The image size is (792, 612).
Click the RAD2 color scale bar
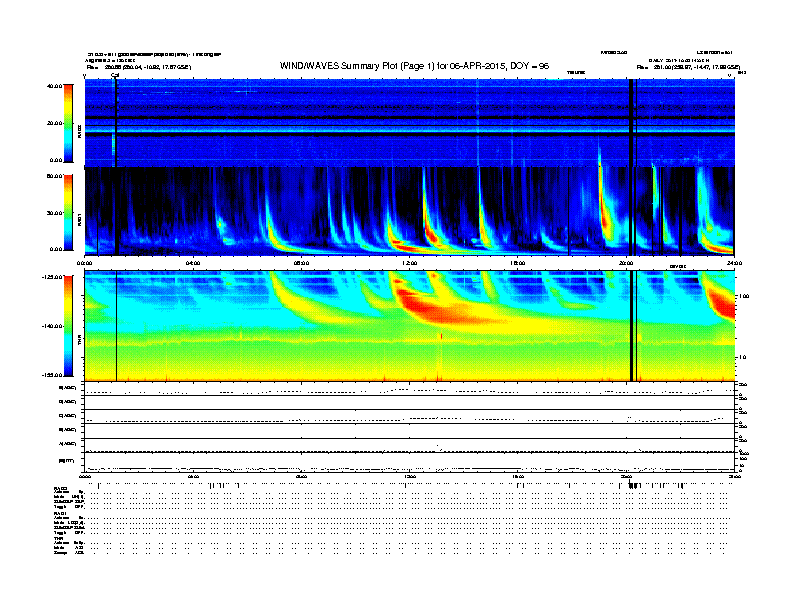pos(68,123)
